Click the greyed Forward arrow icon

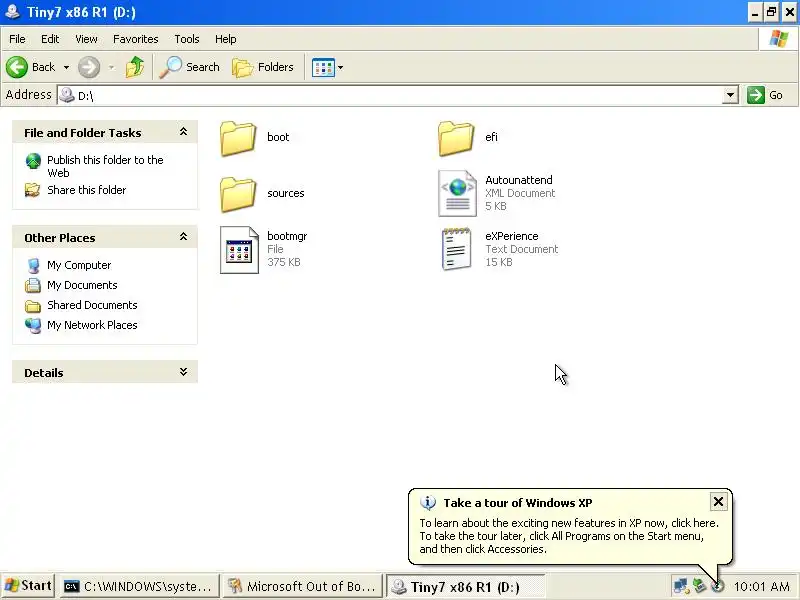tap(89, 67)
